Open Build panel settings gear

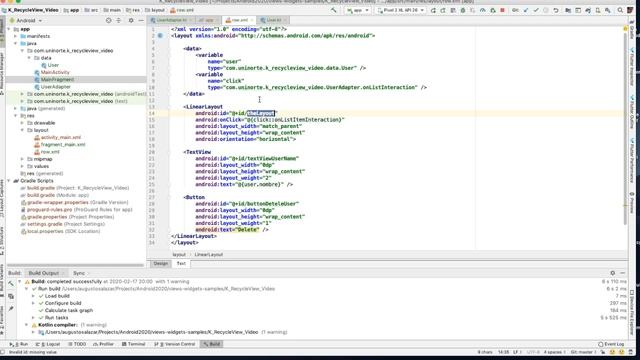point(613,273)
